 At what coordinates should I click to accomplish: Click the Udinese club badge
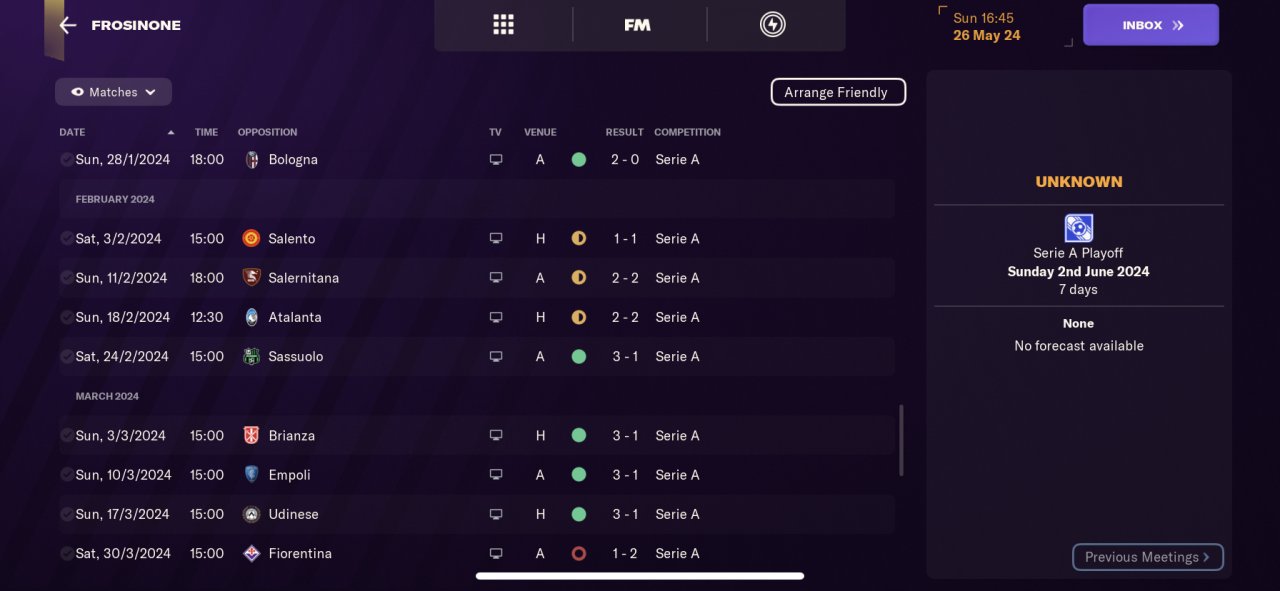coord(252,514)
